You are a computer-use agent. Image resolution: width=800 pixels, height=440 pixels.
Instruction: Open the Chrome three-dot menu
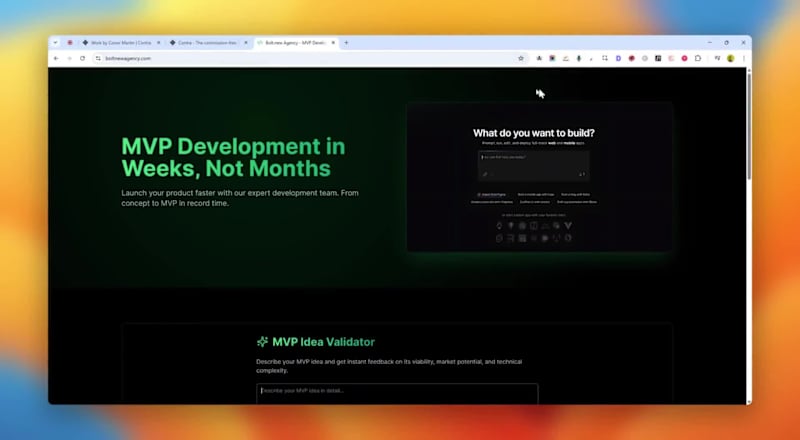tap(744, 58)
